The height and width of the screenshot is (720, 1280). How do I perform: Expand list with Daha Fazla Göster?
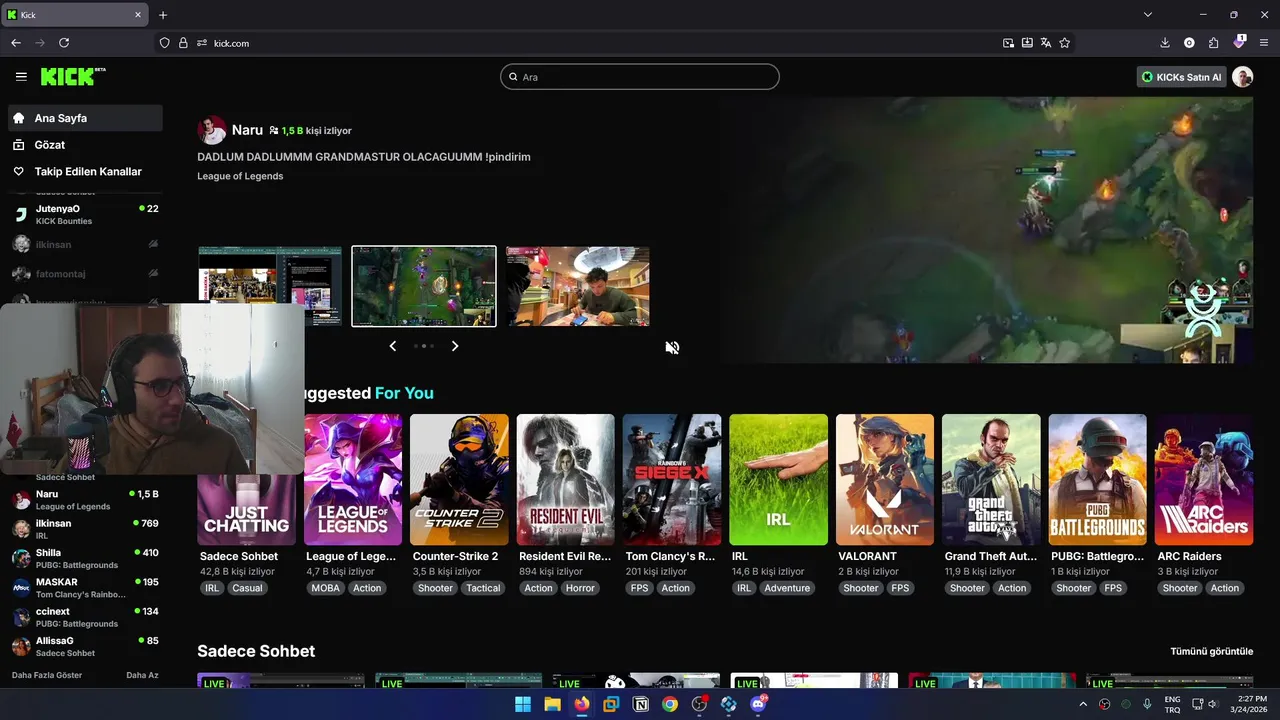tap(47, 675)
